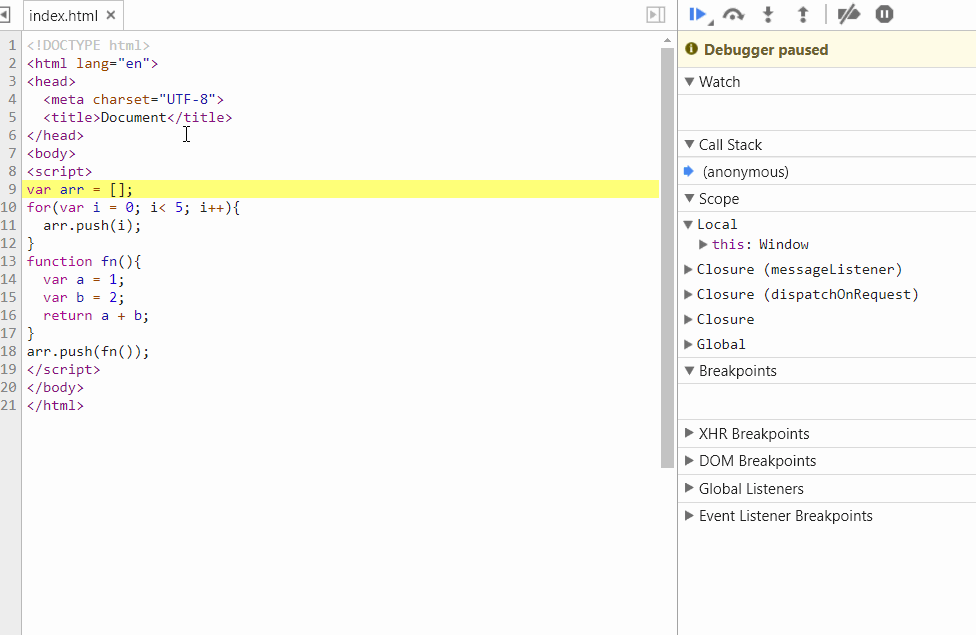Screen dimensions: 976x635
Task: Resume script execution
Action: tap(698, 14)
